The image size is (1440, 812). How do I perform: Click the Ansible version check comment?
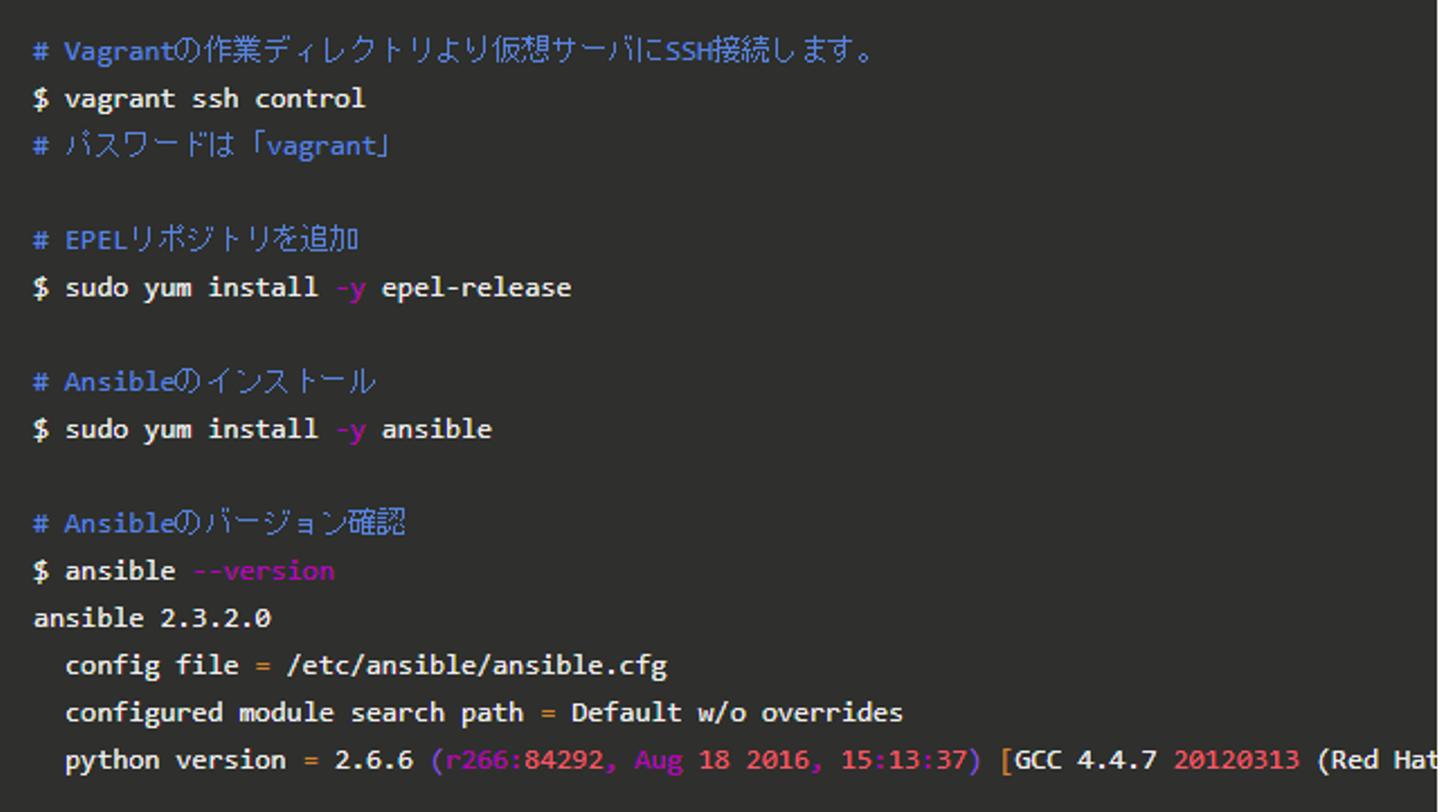point(220,523)
